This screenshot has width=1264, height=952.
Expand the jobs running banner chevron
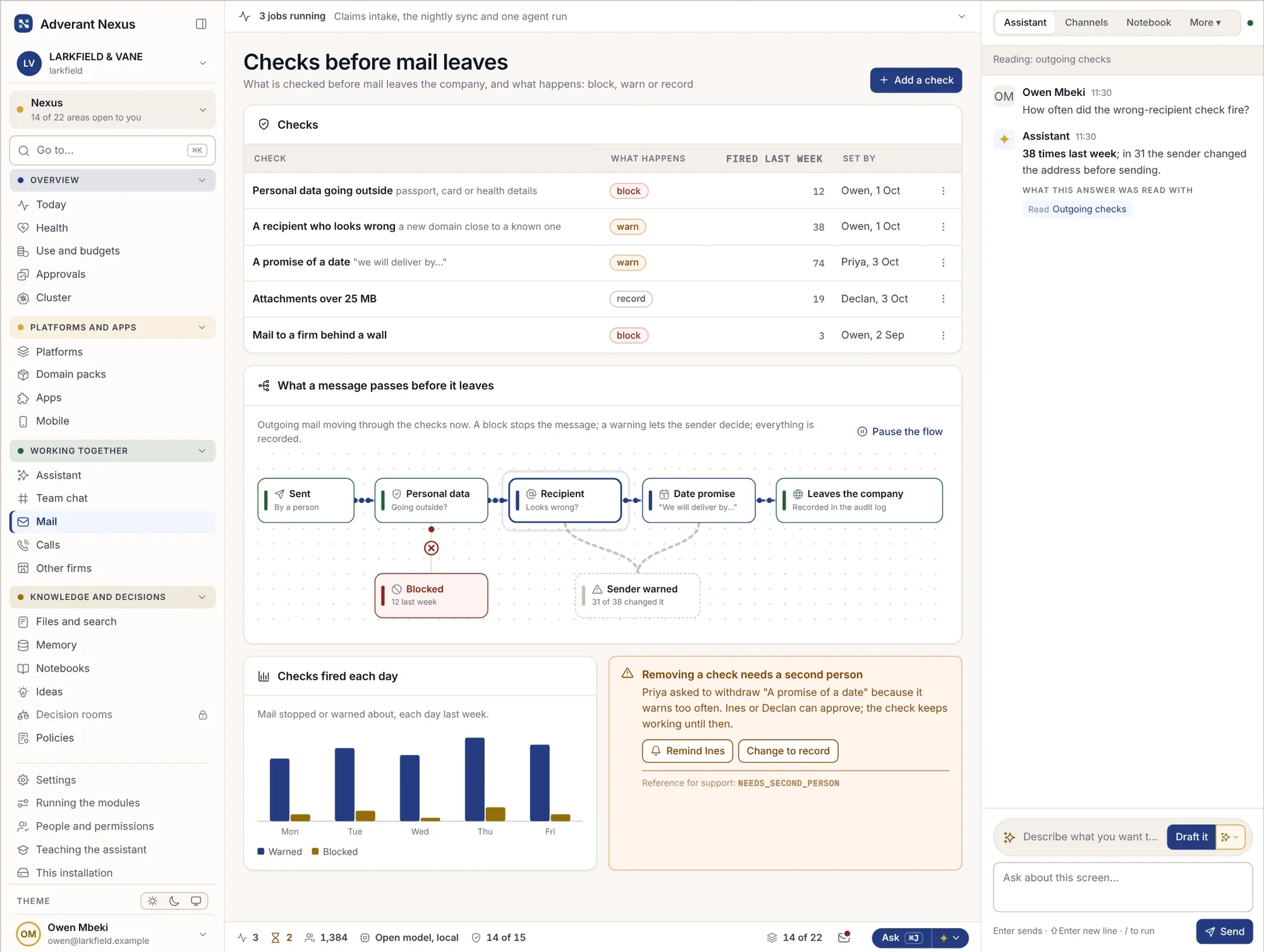[961, 16]
